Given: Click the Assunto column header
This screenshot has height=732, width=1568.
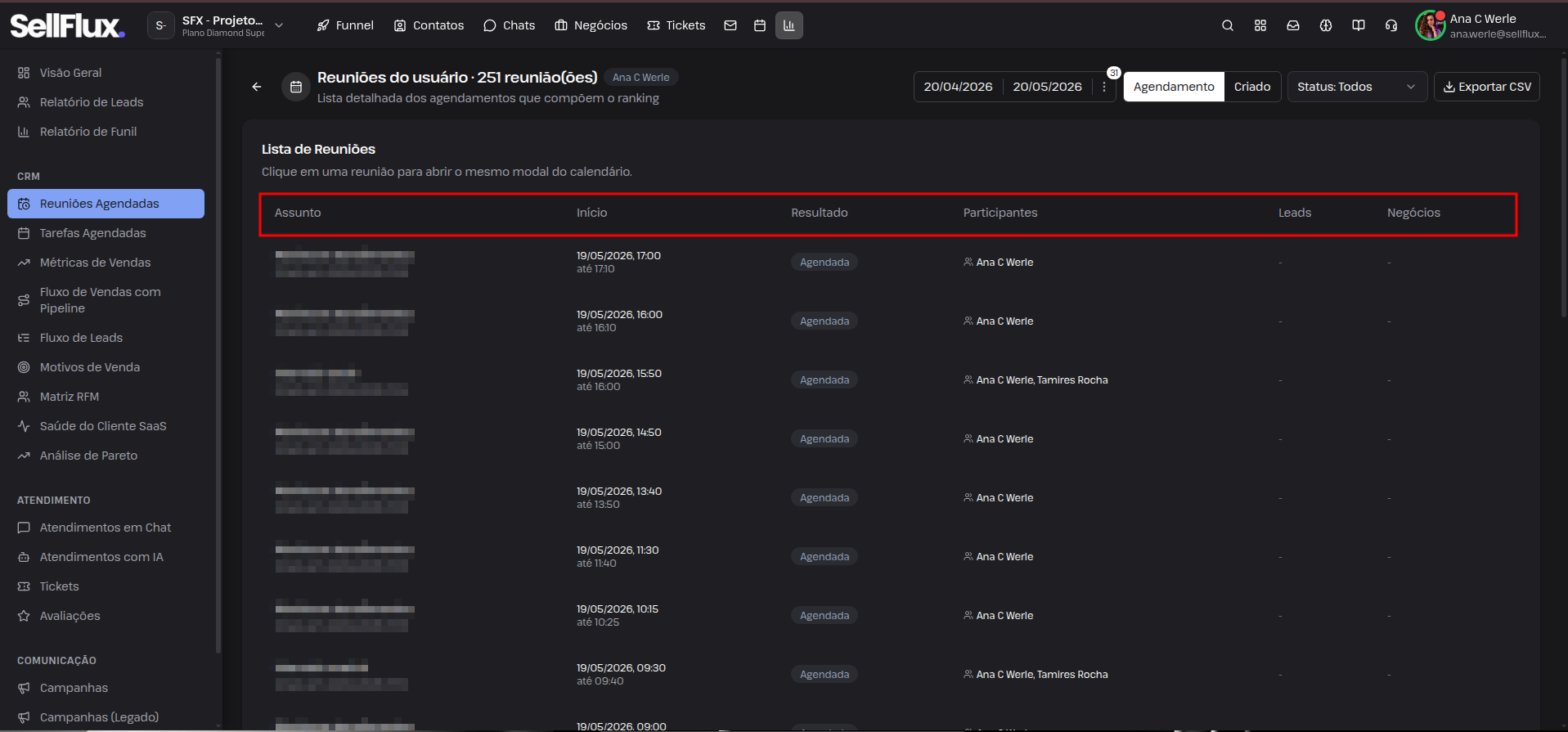Looking at the screenshot, I should click(x=298, y=213).
